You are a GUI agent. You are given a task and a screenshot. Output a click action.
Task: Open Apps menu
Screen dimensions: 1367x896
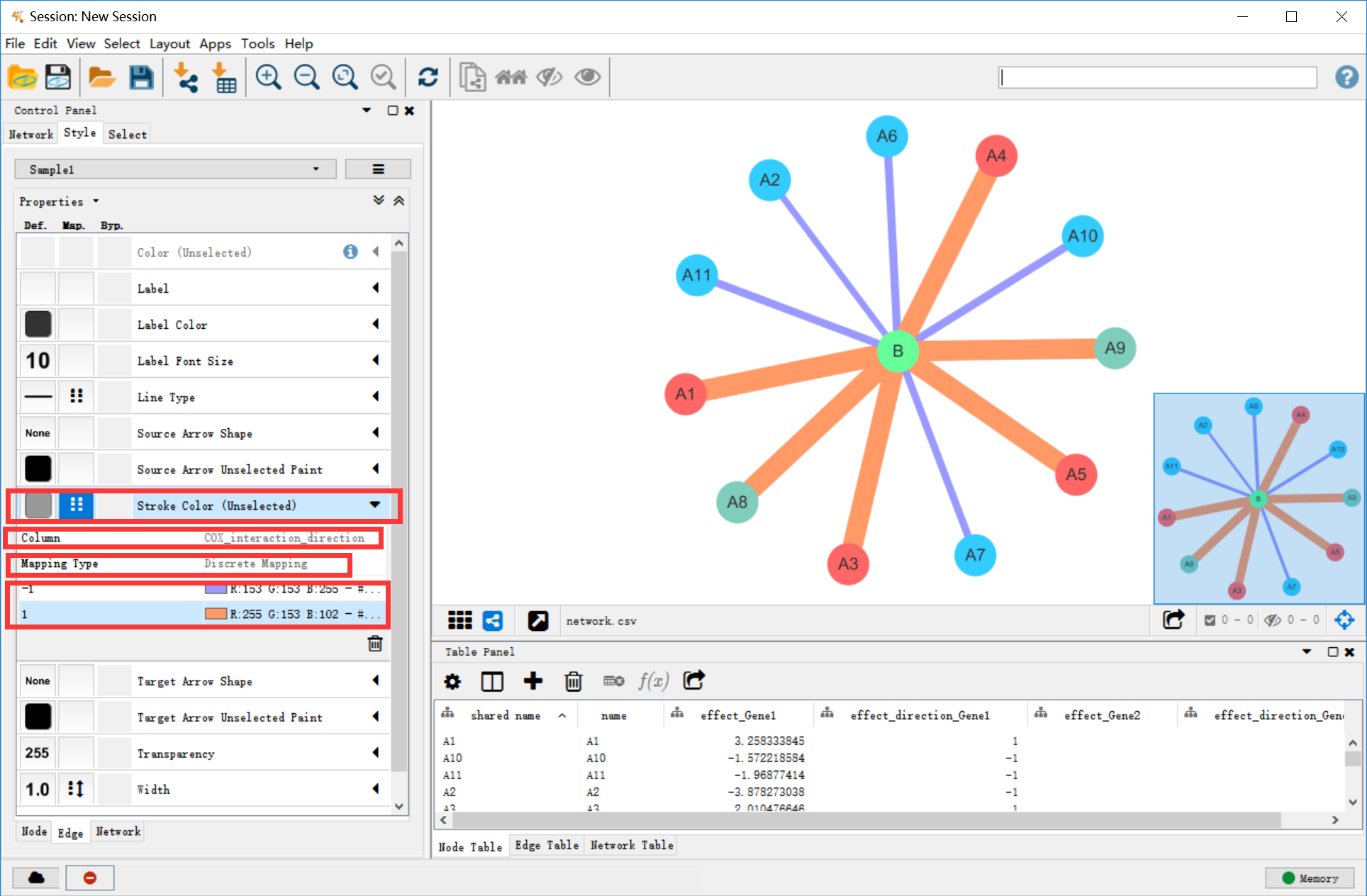click(215, 43)
